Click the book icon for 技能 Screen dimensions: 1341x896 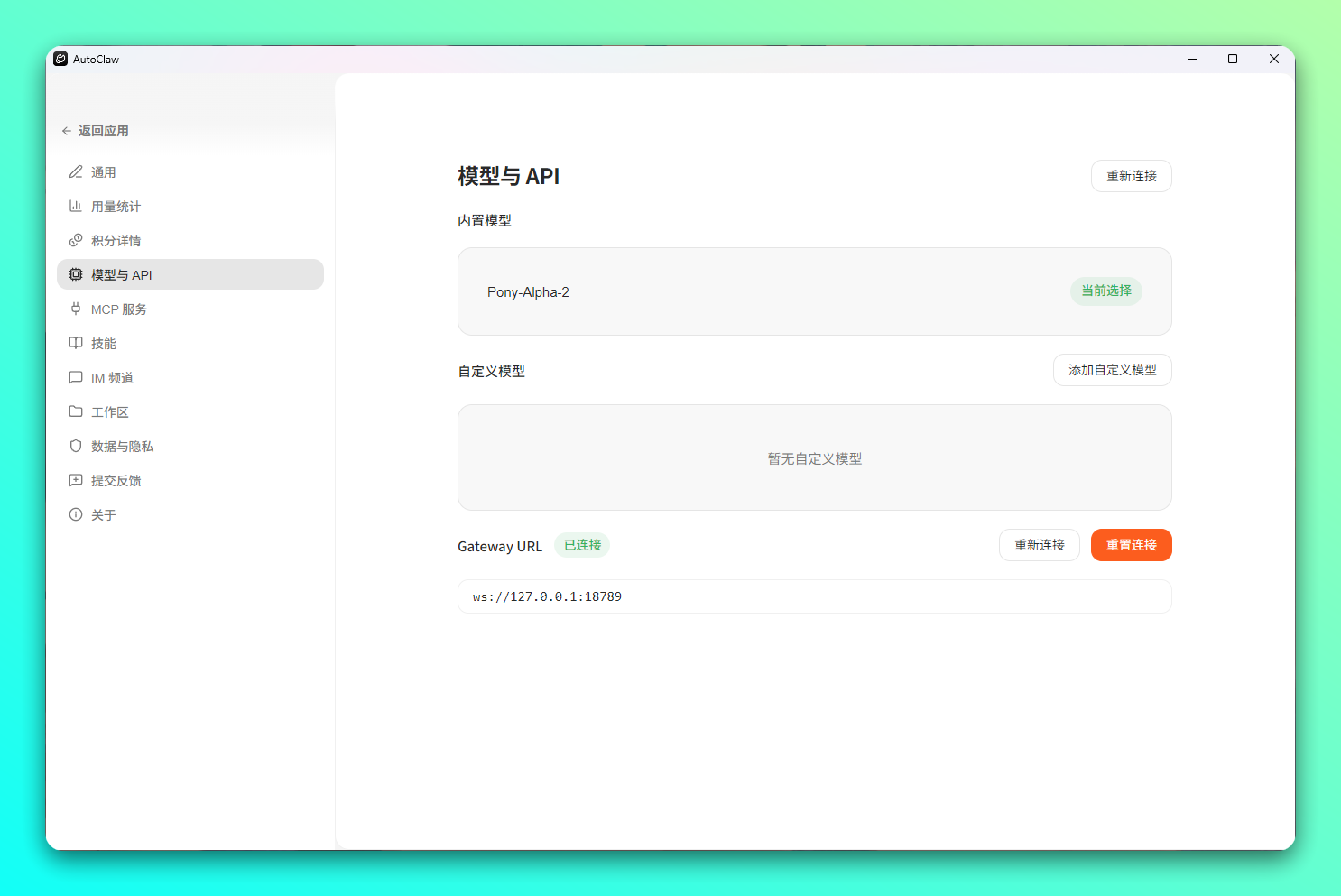coord(76,343)
